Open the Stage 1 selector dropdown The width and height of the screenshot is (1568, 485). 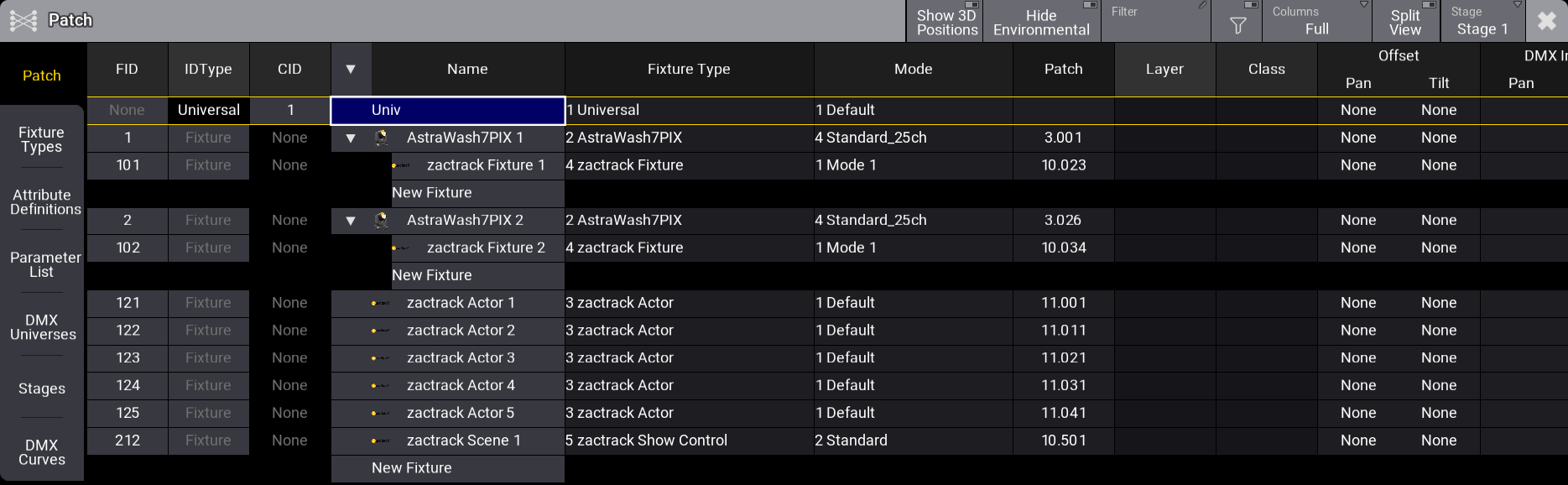click(x=1482, y=21)
